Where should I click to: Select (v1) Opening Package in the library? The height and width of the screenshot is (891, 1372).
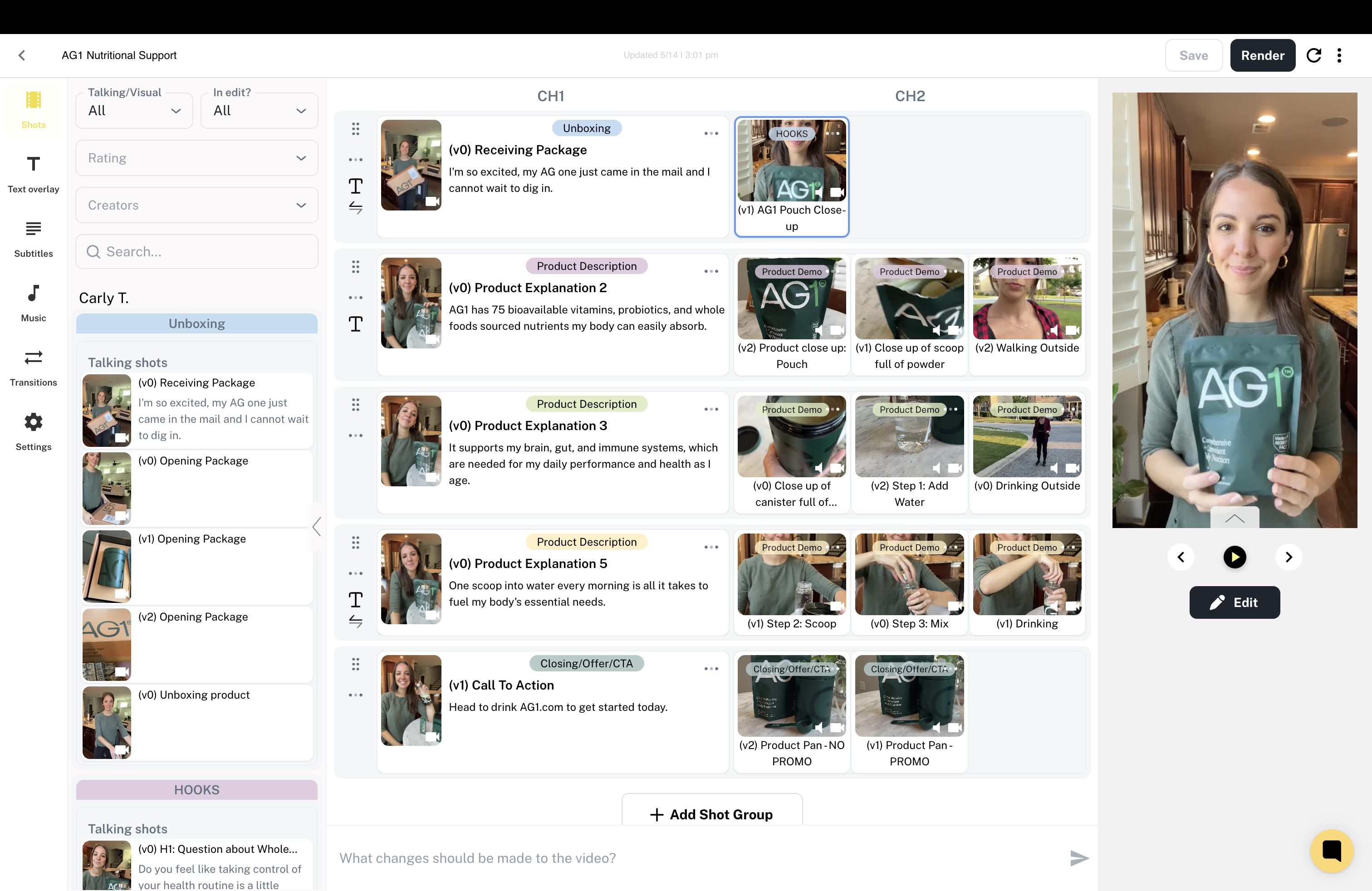click(x=196, y=567)
